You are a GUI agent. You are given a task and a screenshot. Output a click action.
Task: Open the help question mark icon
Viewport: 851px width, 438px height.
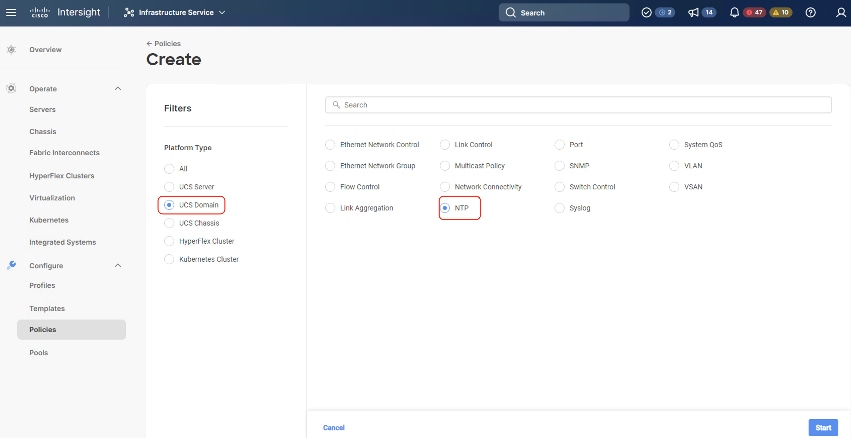pyautogui.click(x=810, y=12)
